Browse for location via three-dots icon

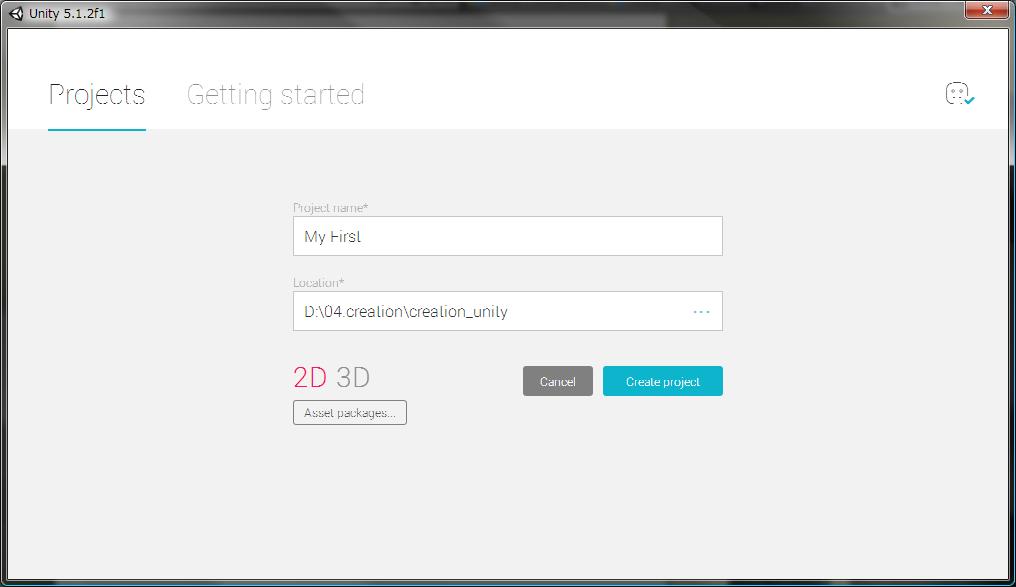(701, 312)
